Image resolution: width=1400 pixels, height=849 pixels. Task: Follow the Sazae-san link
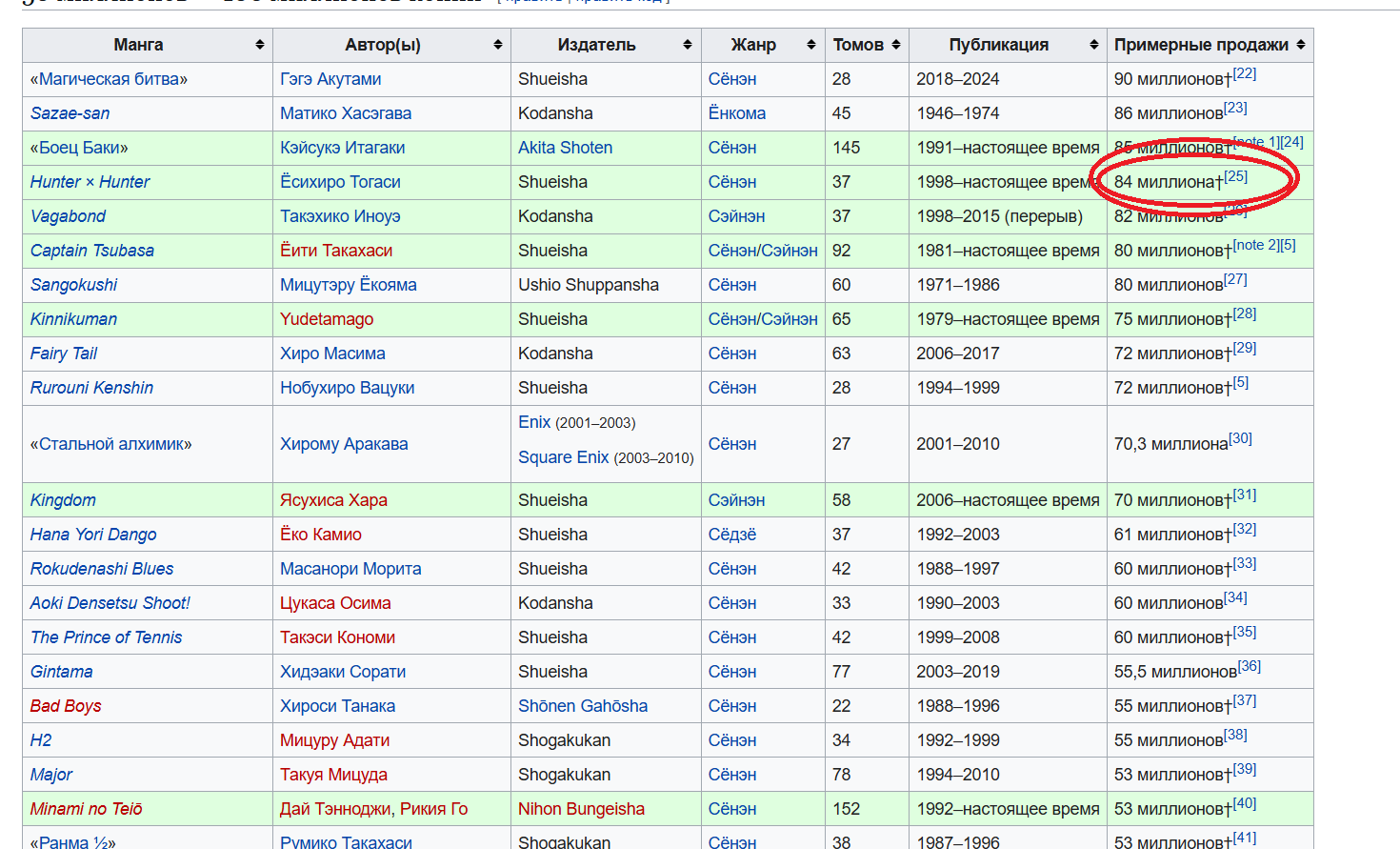coord(70,113)
